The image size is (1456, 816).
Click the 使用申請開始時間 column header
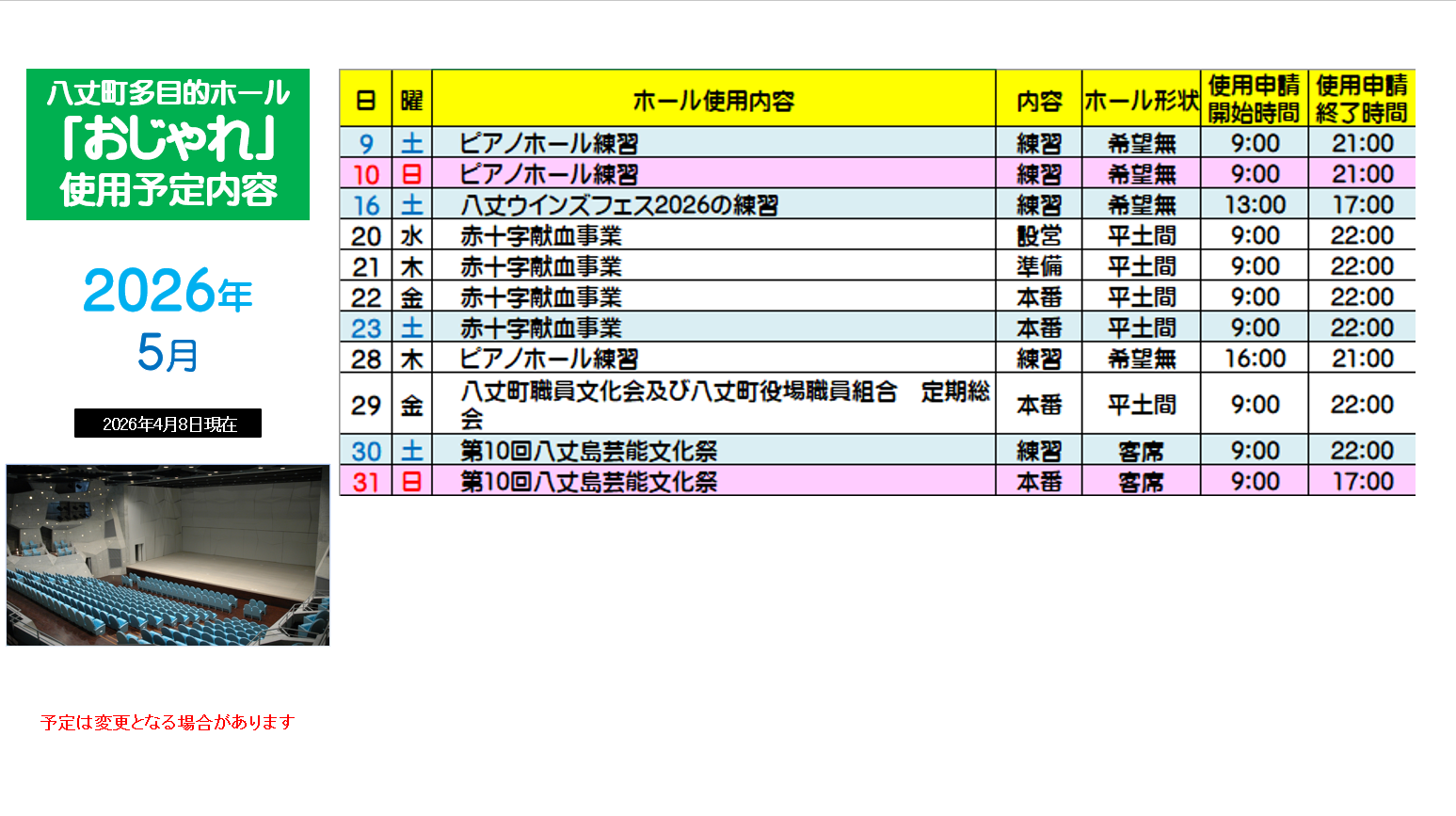tap(1254, 99)
